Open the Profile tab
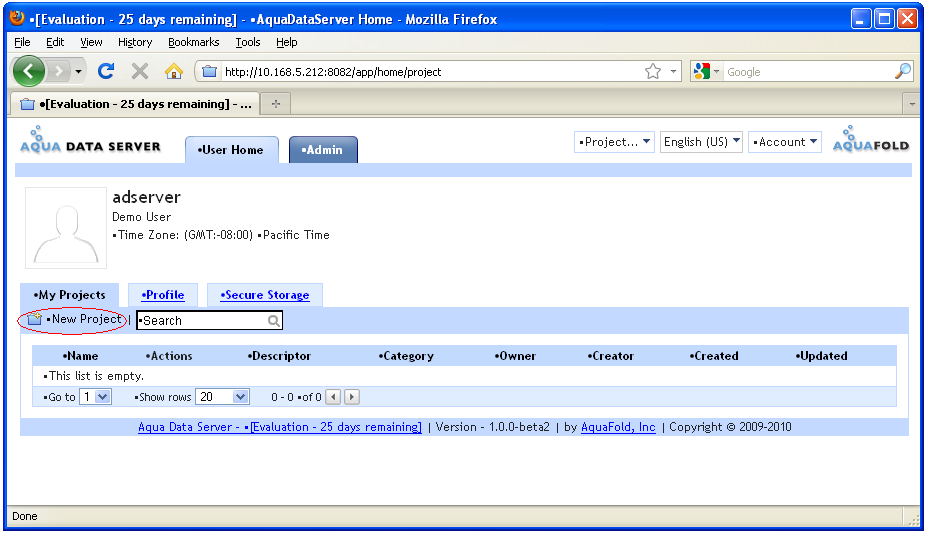The image size is (926, 533). point(163,295)
